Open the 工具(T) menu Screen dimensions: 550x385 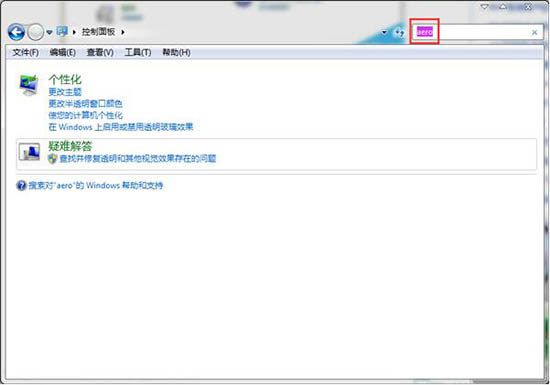click(x=138, y=53)
